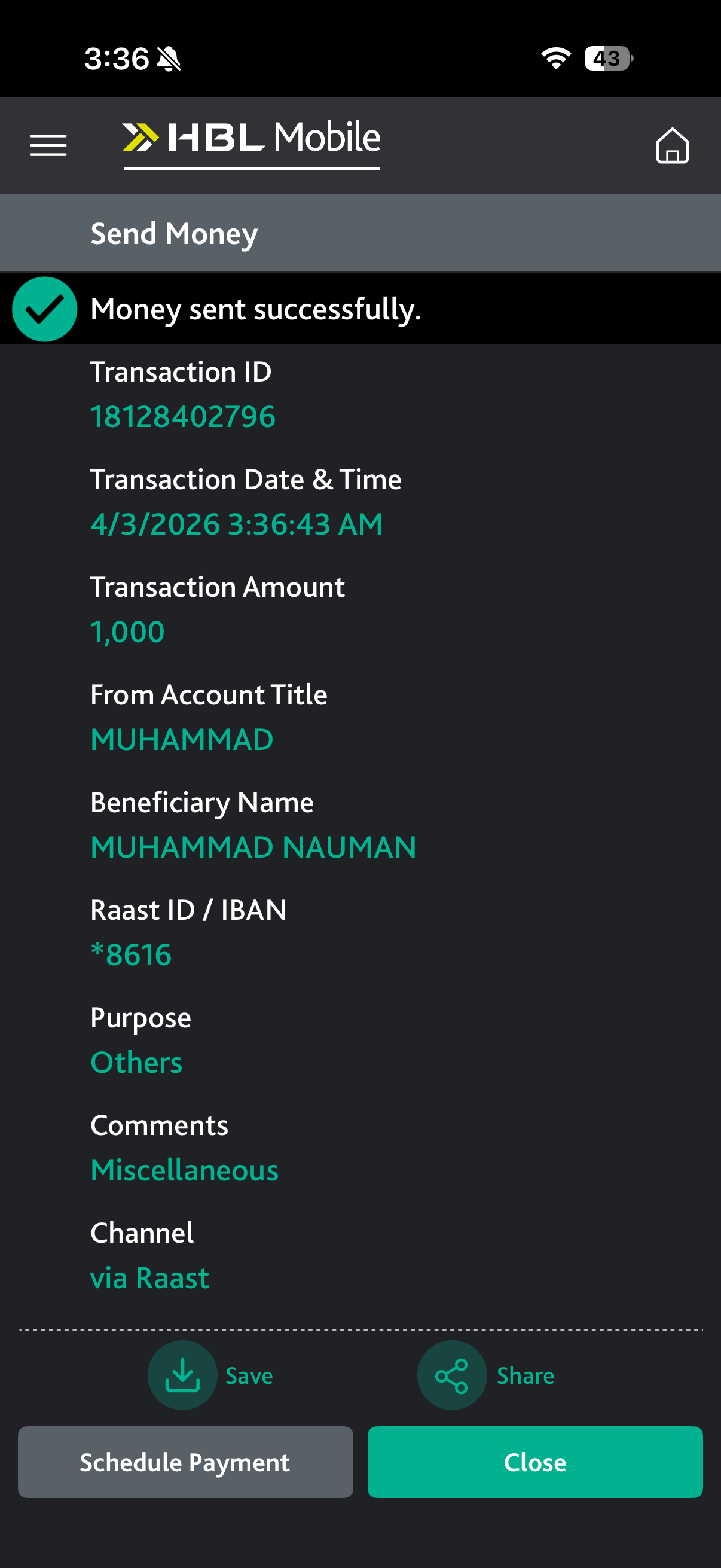The width and height of the screenshot is (721, 1568).
Task: Tap the Wi-Fi status icon
Action: point(555,59)
